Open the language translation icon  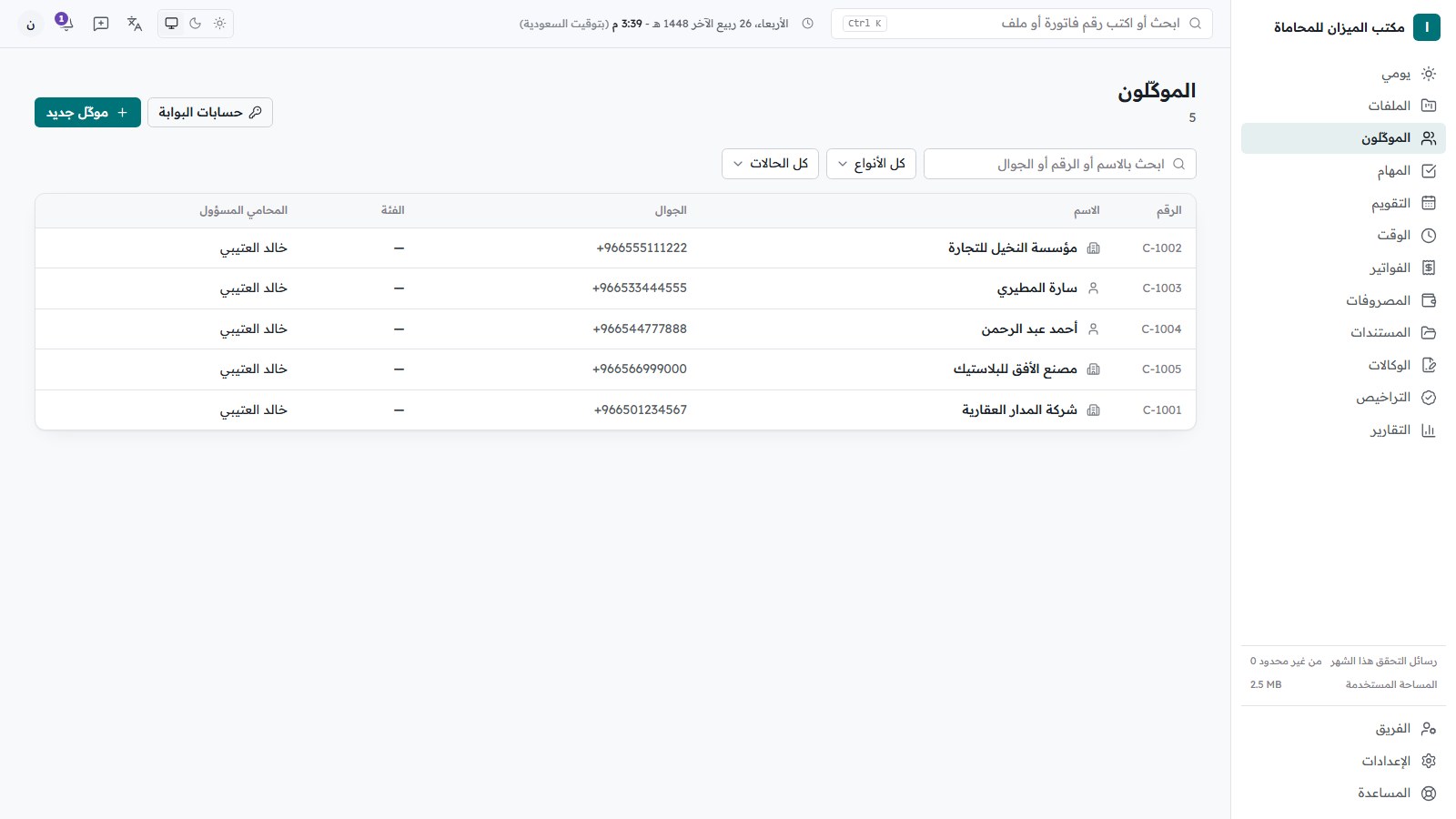point(135,24)
